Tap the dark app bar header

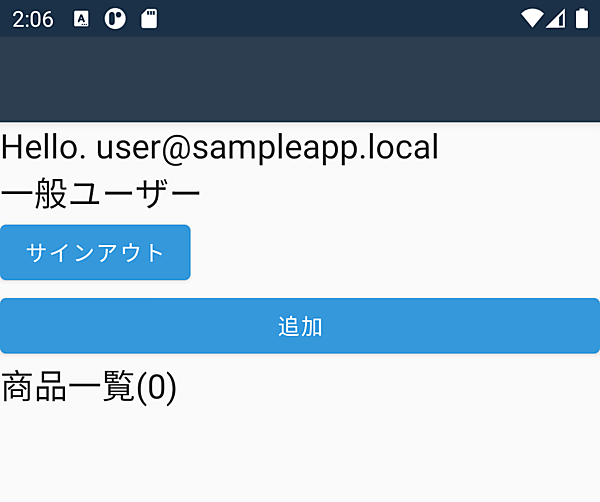point(300,79)
